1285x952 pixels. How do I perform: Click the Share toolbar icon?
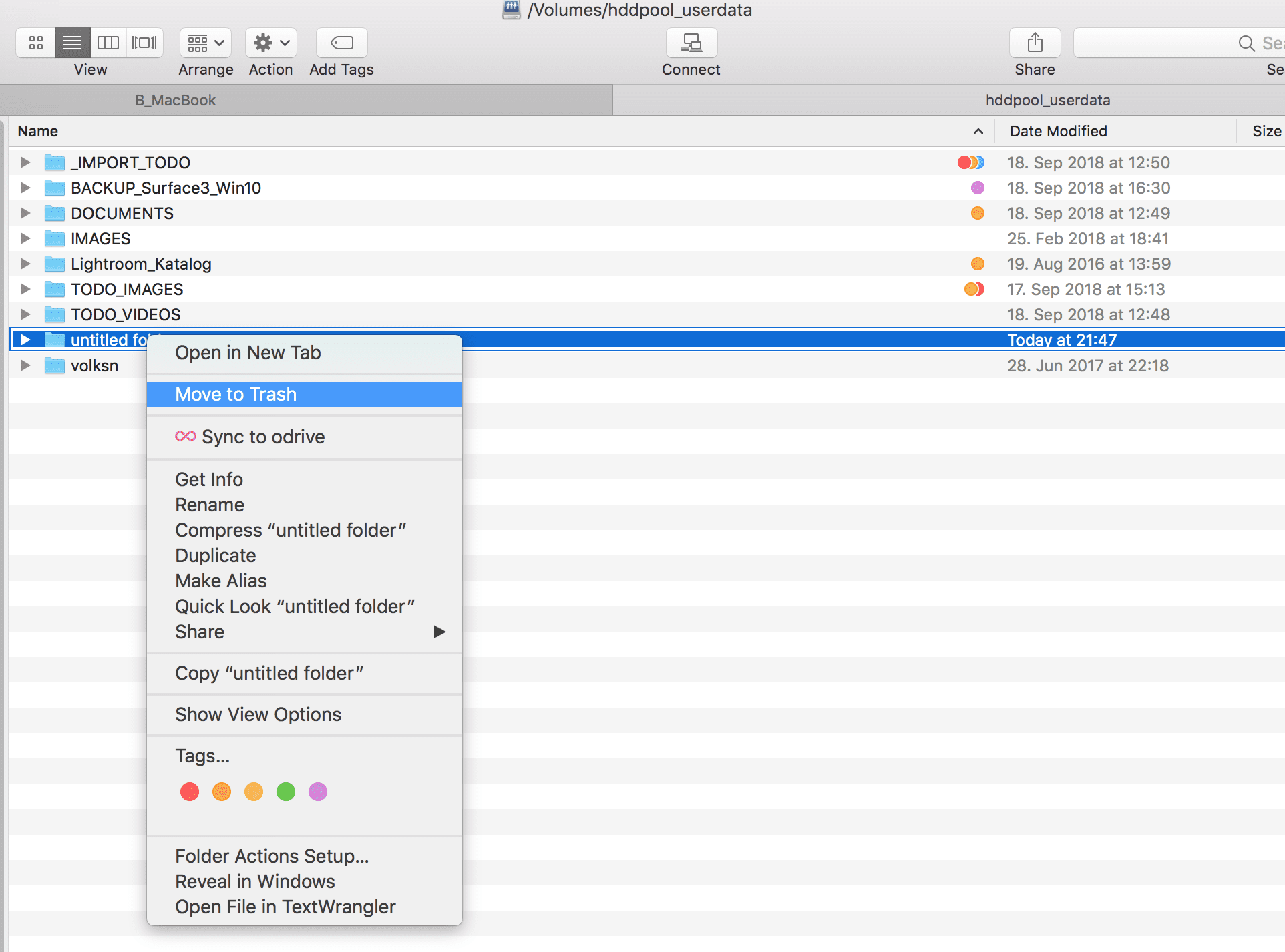coord(1035,43)
